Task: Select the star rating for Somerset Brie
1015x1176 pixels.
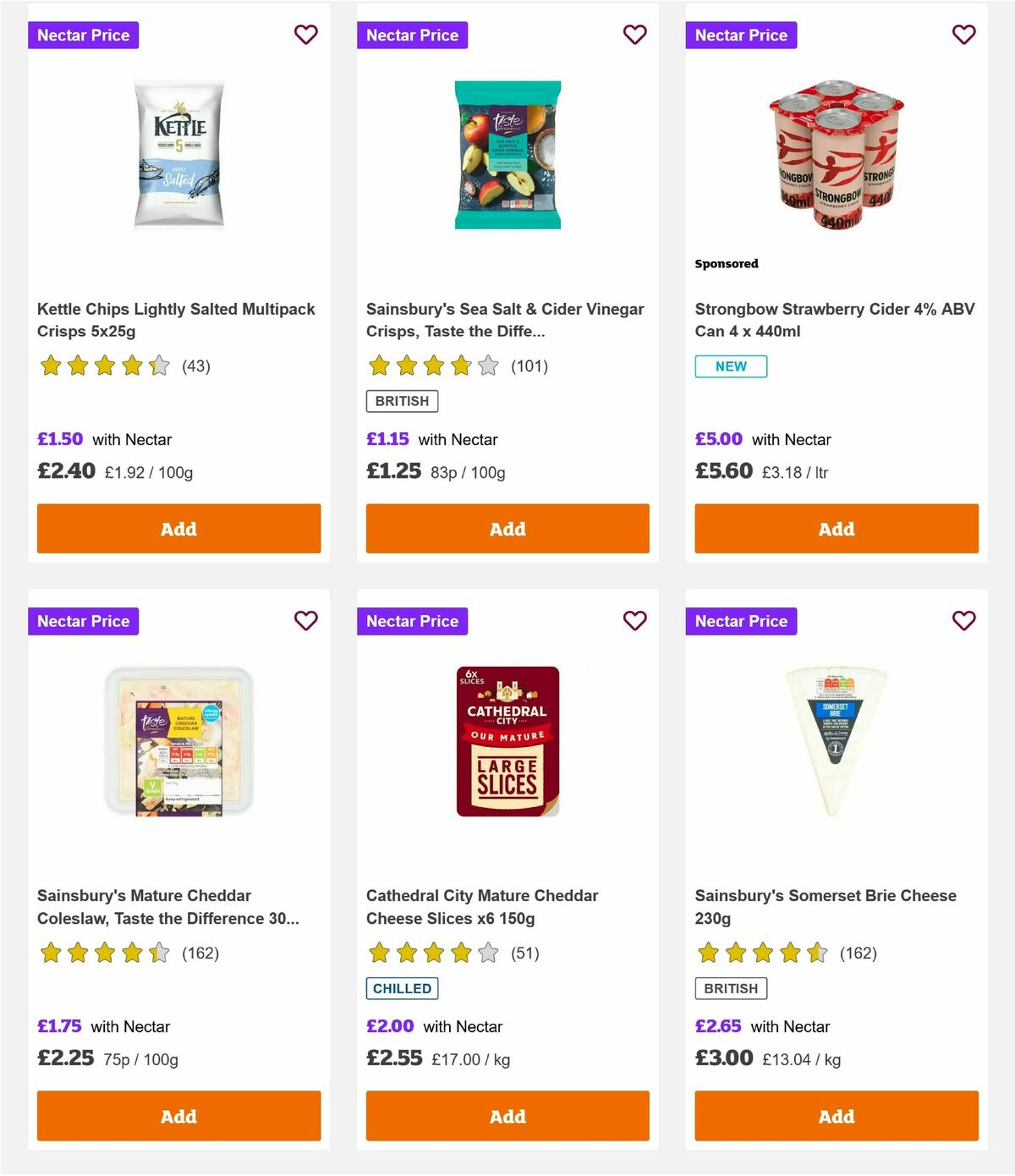Action: coord(761,952)
